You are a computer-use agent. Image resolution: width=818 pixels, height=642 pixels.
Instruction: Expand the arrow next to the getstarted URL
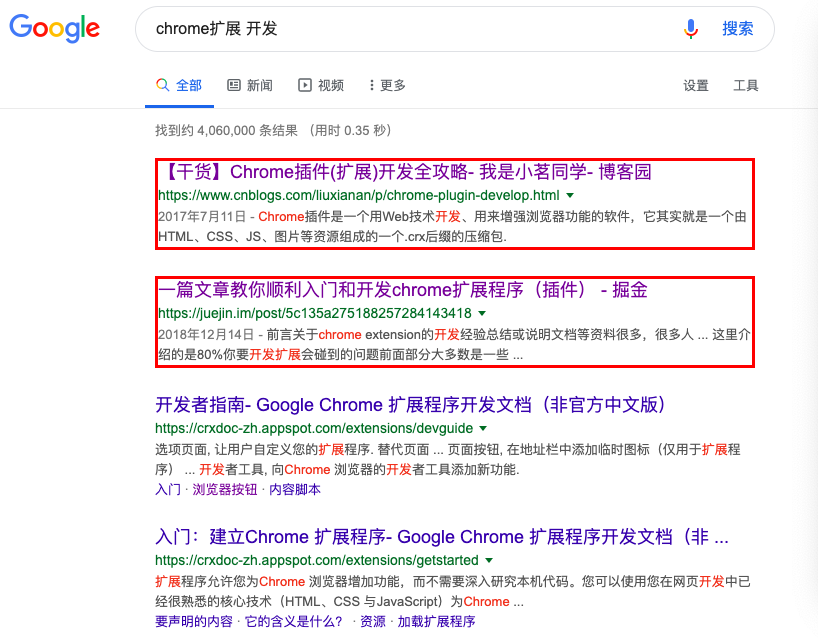(489, 560)
